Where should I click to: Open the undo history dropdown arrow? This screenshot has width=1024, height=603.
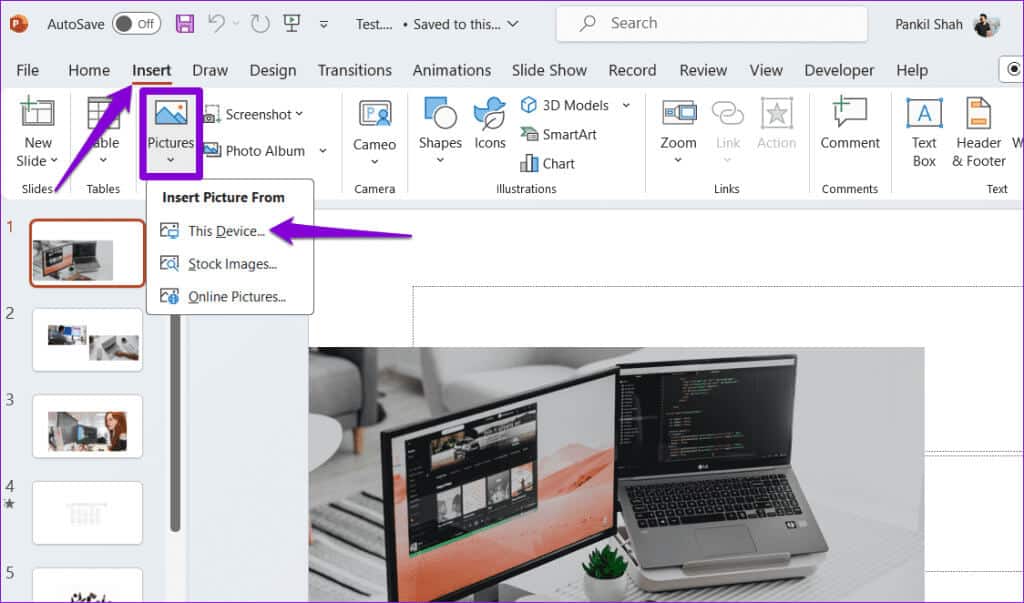pos(236,24)
